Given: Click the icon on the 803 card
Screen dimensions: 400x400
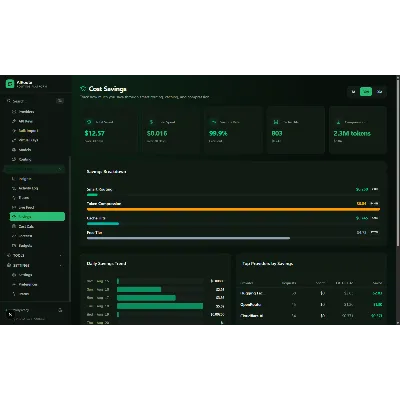Looking at the screenshot, I should pyautogui.click(x=276, y=122).
